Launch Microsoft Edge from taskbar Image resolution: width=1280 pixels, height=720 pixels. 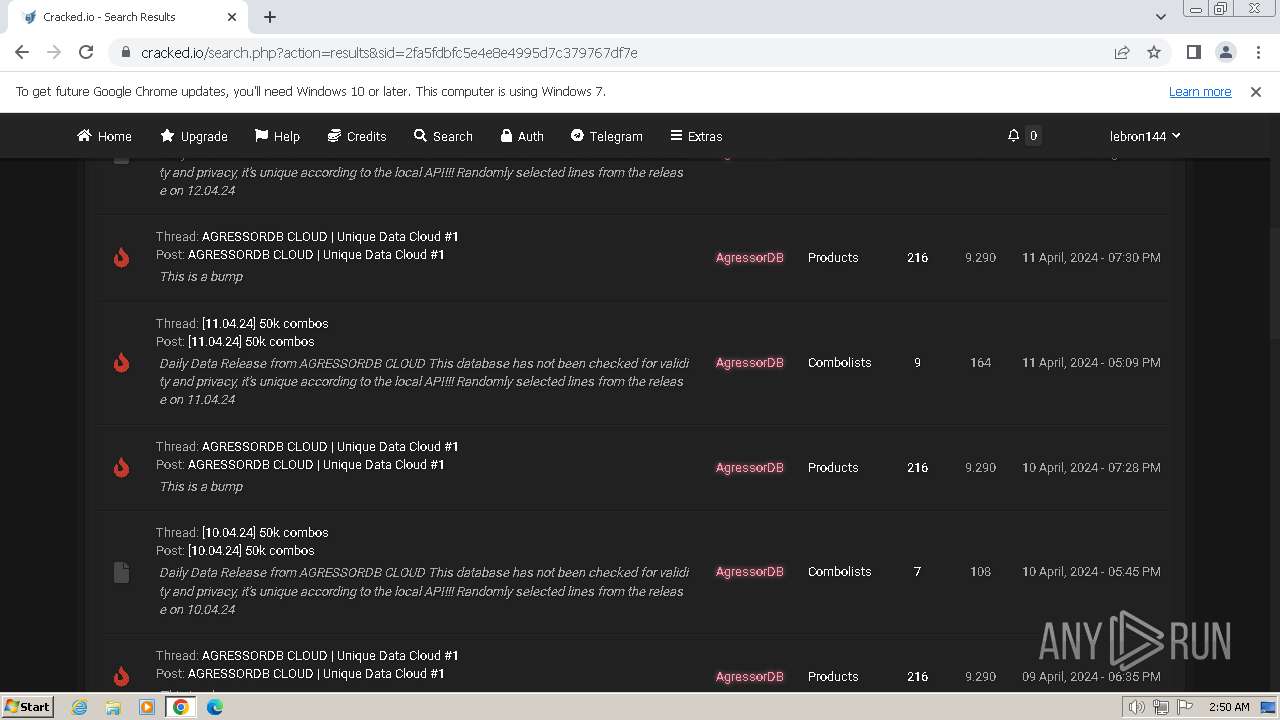coord(215,707)
